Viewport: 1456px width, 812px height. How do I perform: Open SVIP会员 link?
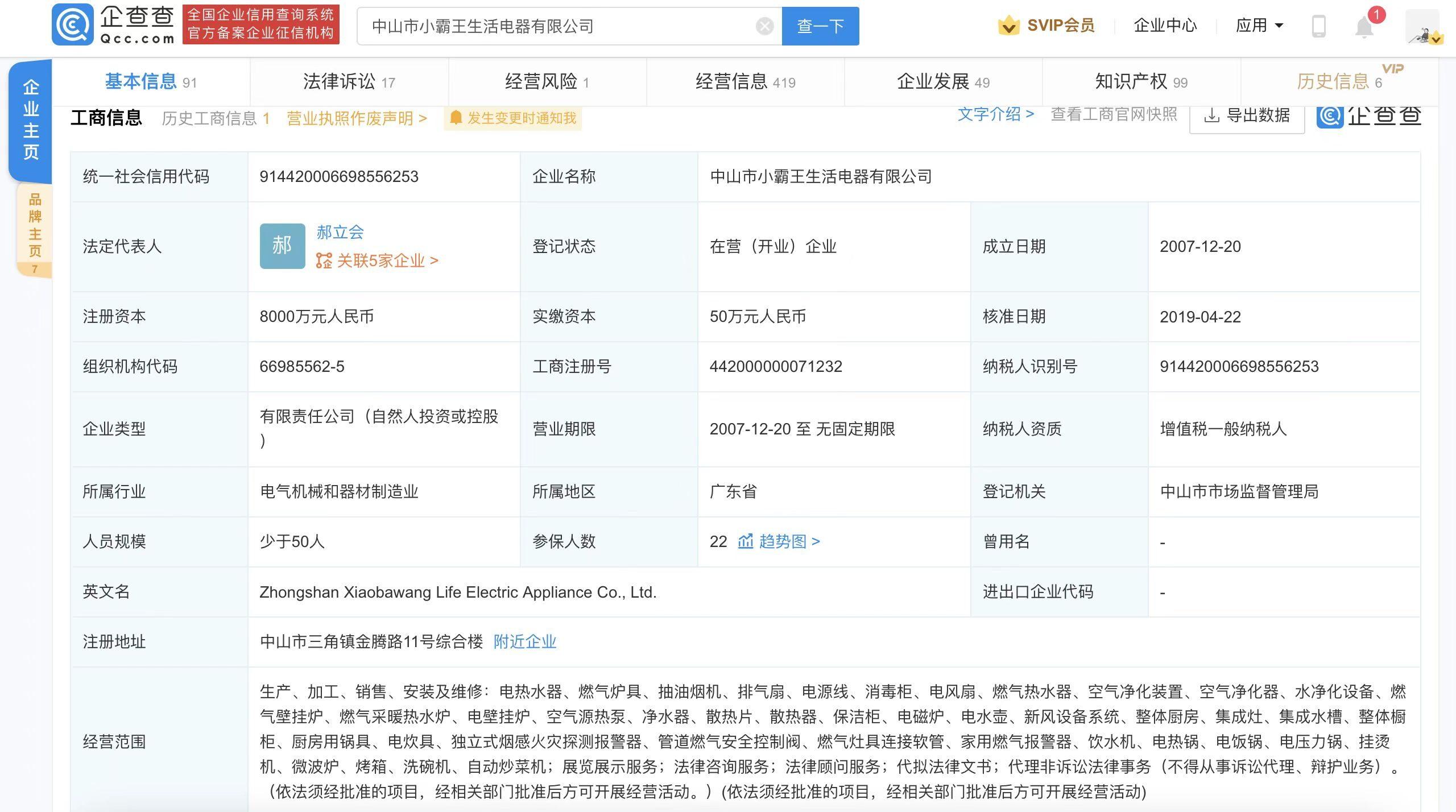(x=1061, y=26)
